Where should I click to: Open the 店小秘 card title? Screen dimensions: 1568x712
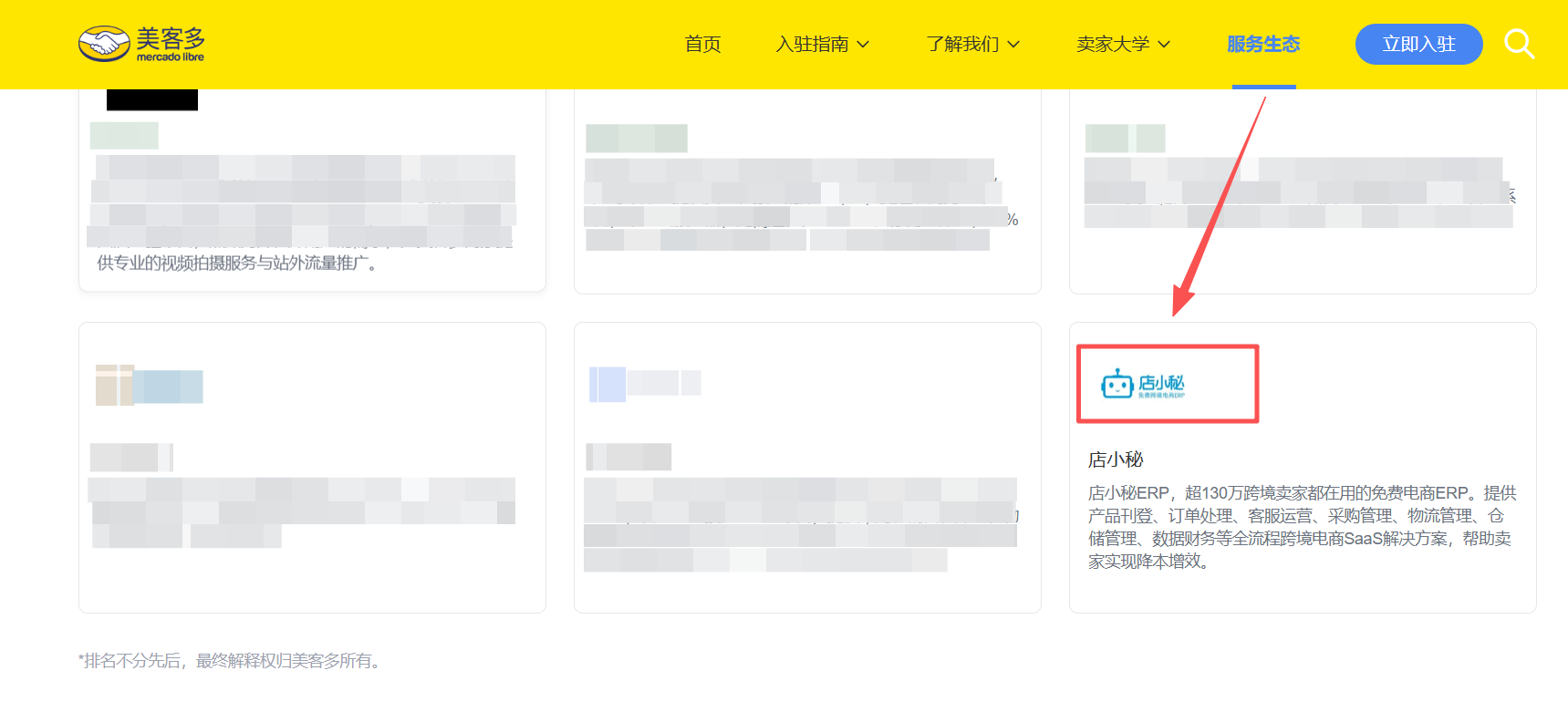[x=1116, y=459]
